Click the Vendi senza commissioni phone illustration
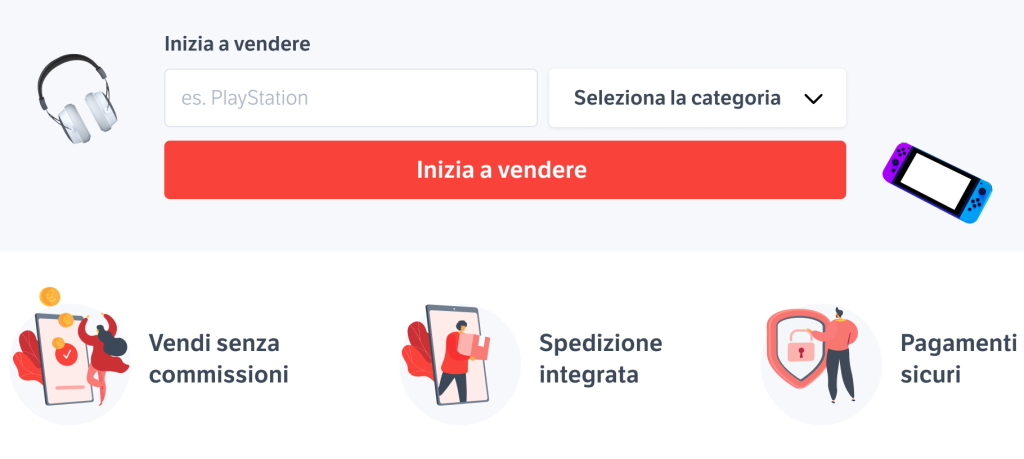Viewport: 1024px width, 459px height. [69, 356]
